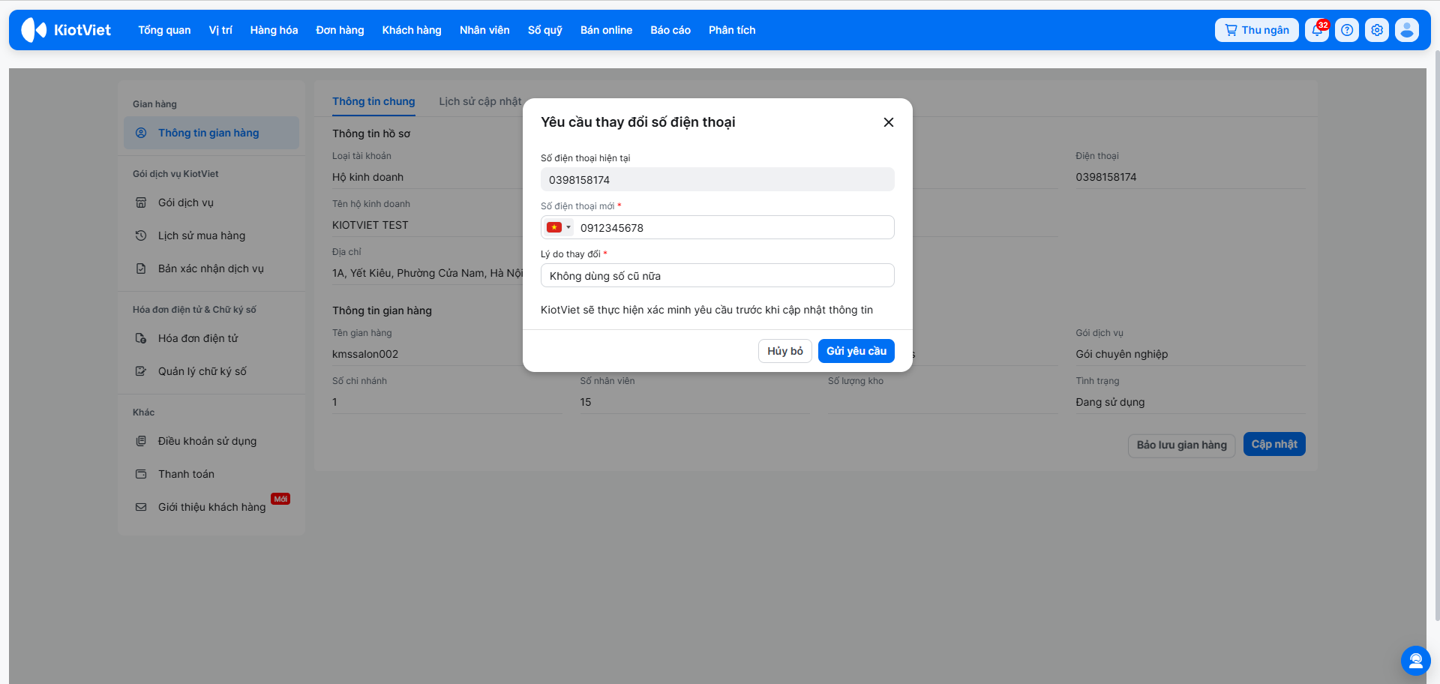Click the new phone number input field

tap(735, 228)
